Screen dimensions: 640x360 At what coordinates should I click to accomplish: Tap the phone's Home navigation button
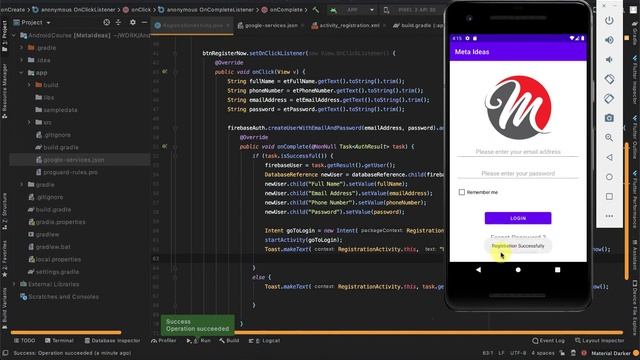518,269
